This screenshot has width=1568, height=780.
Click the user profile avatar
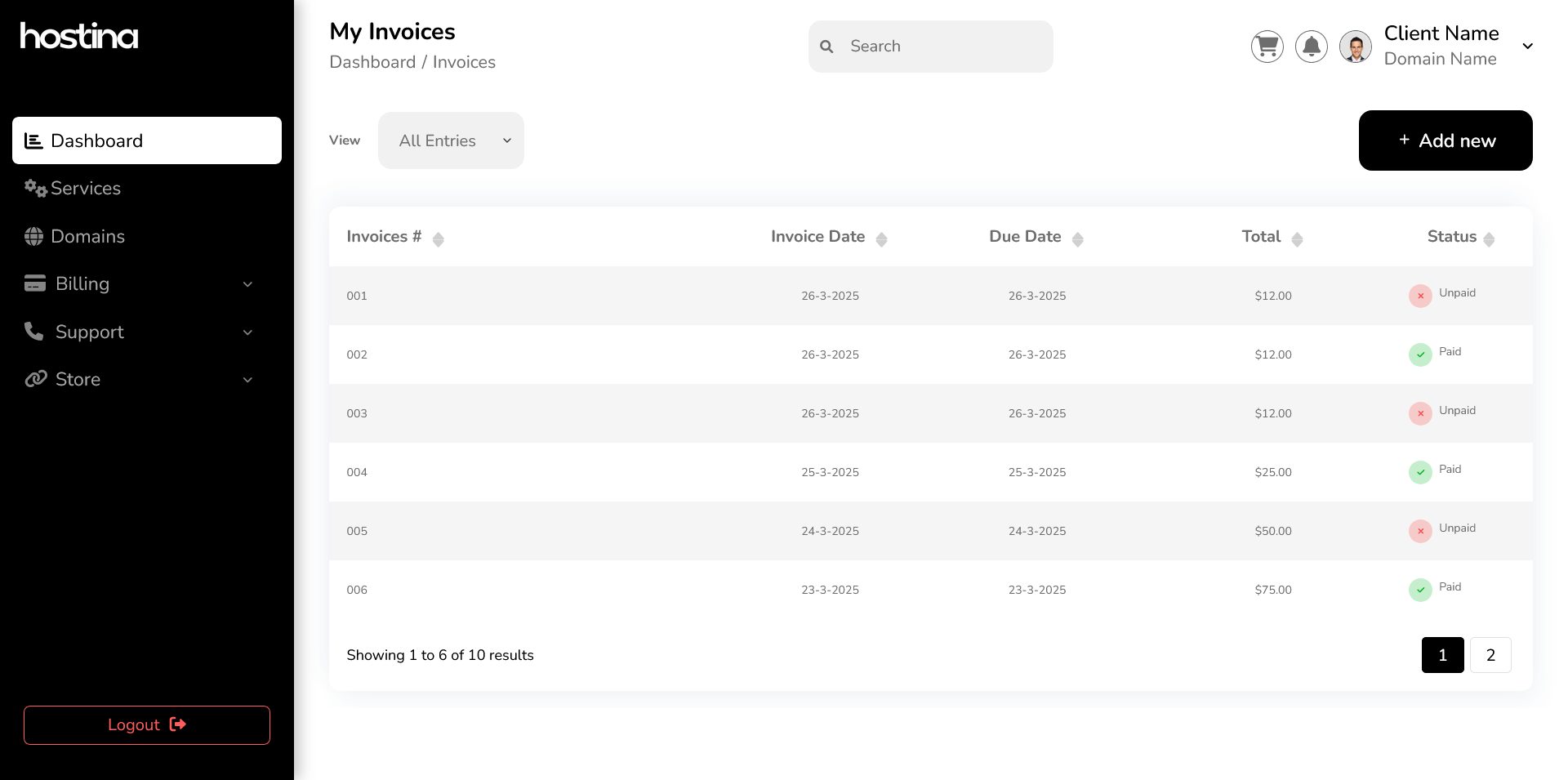click(x=1355, y=47)
